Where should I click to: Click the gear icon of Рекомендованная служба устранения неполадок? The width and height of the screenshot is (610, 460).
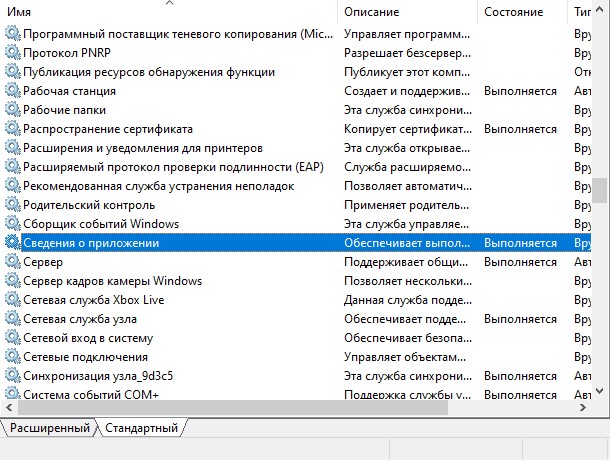point(12,186)
